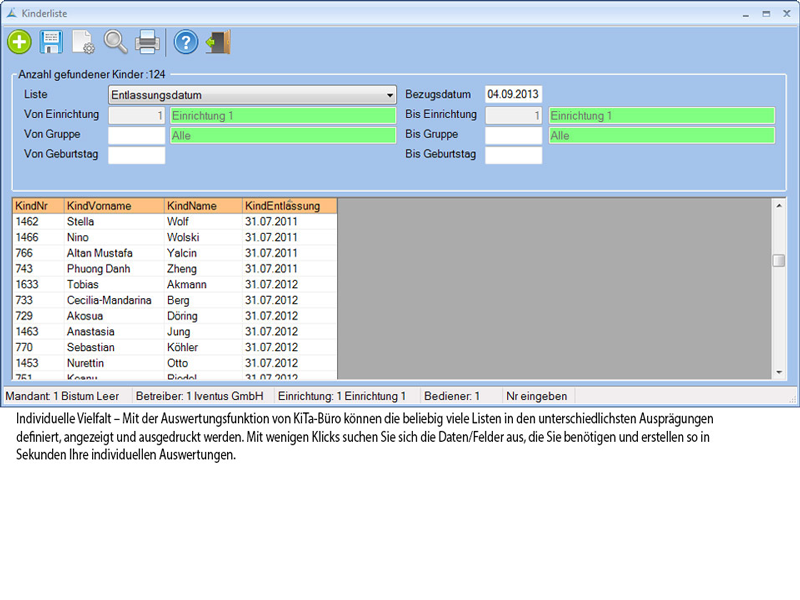Click the green add new entry icon
The image size is (800, 600).
[x=19, y=42]
